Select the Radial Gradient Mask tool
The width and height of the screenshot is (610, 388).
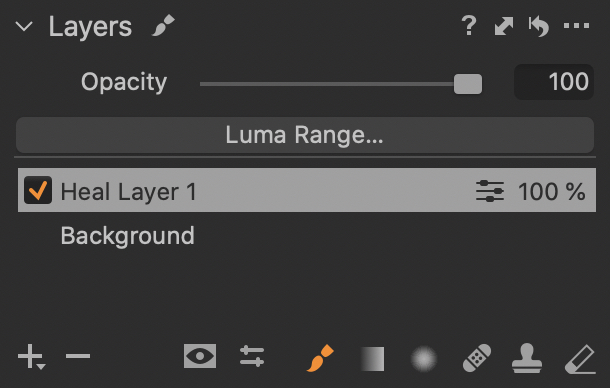pos(424,358)
